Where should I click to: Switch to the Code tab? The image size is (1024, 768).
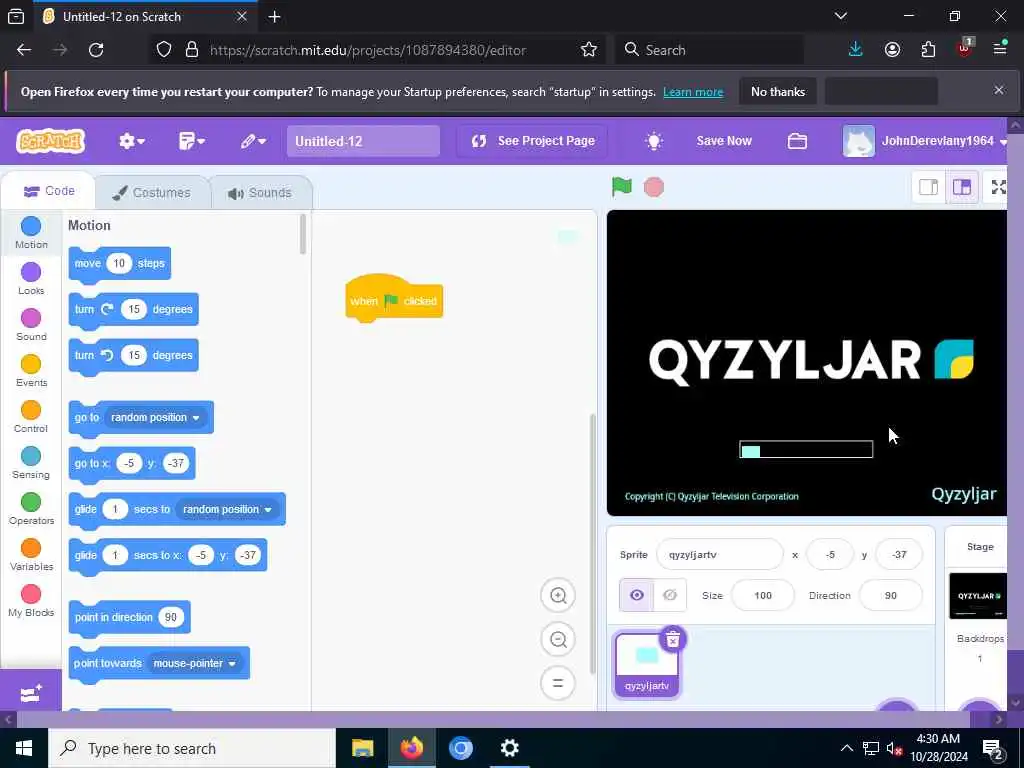(x=49, y=191)
